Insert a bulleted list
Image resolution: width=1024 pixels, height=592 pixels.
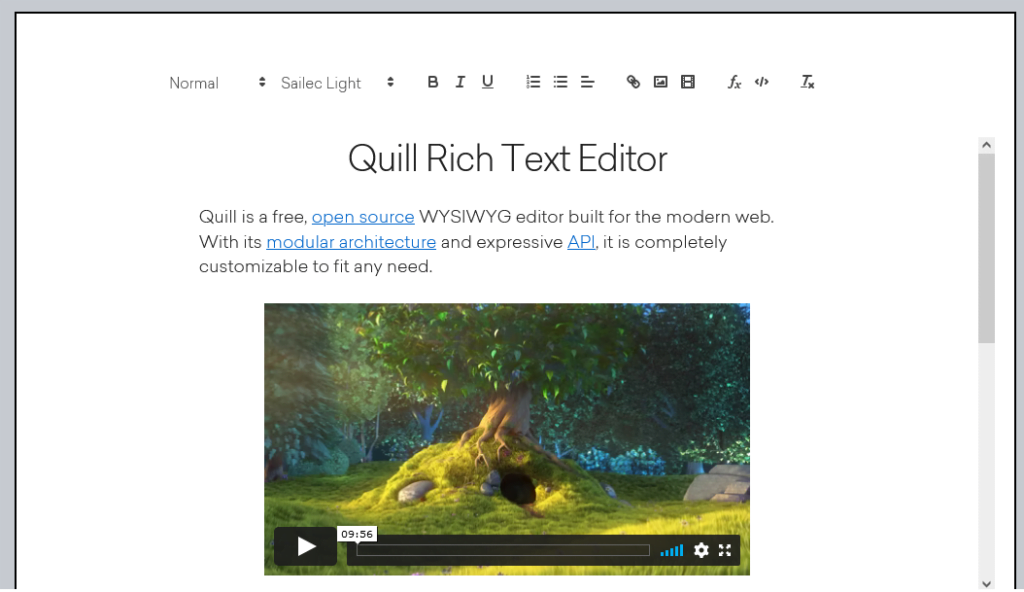click(560, 82)
